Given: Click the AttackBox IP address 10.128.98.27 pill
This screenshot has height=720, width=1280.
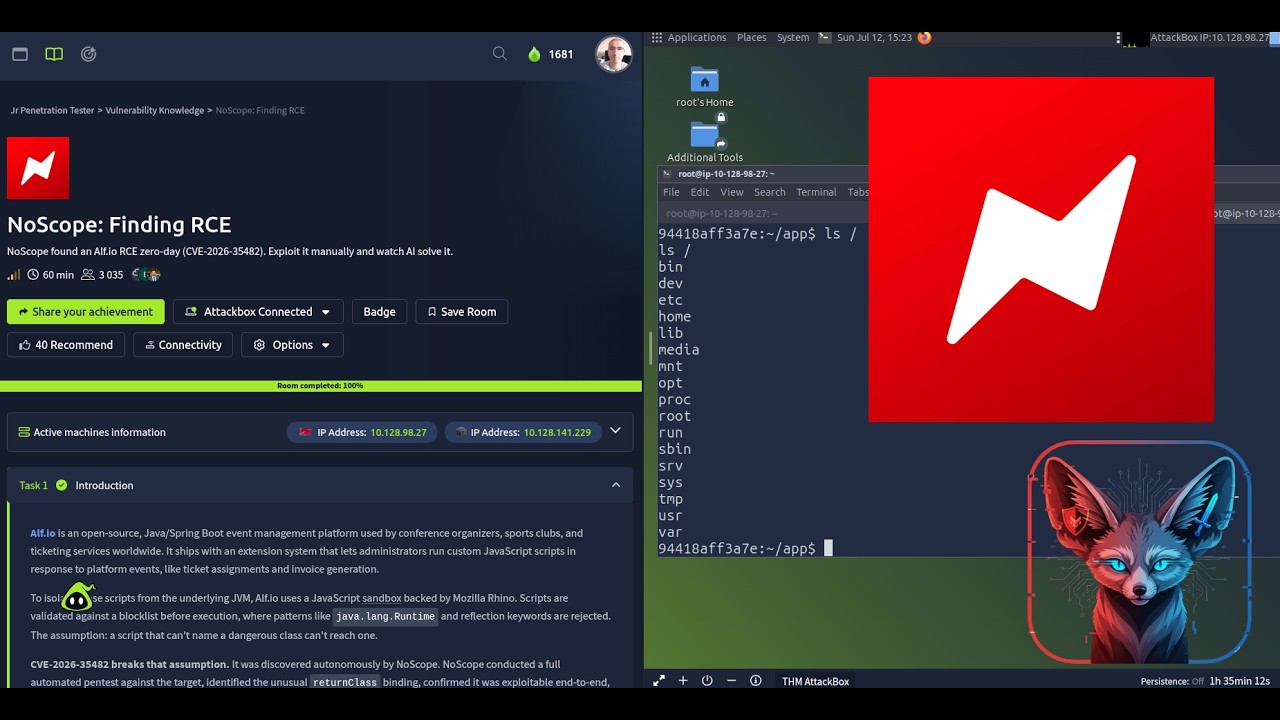Looking at the screenshot, I should coord(362,432).
